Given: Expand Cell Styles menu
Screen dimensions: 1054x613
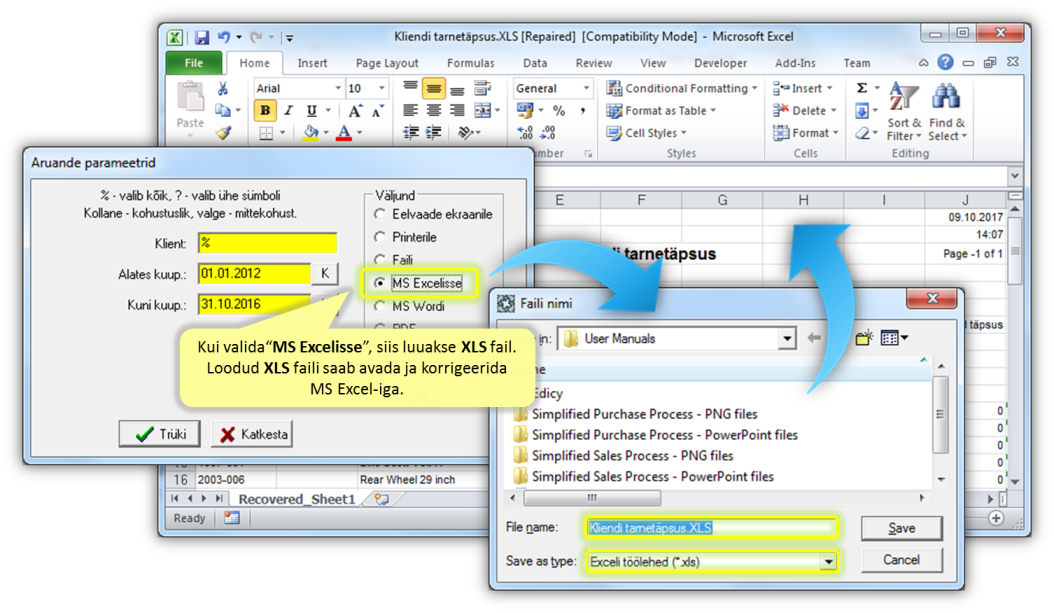Looking at the screenshot, I should click(x=647, y=133).
